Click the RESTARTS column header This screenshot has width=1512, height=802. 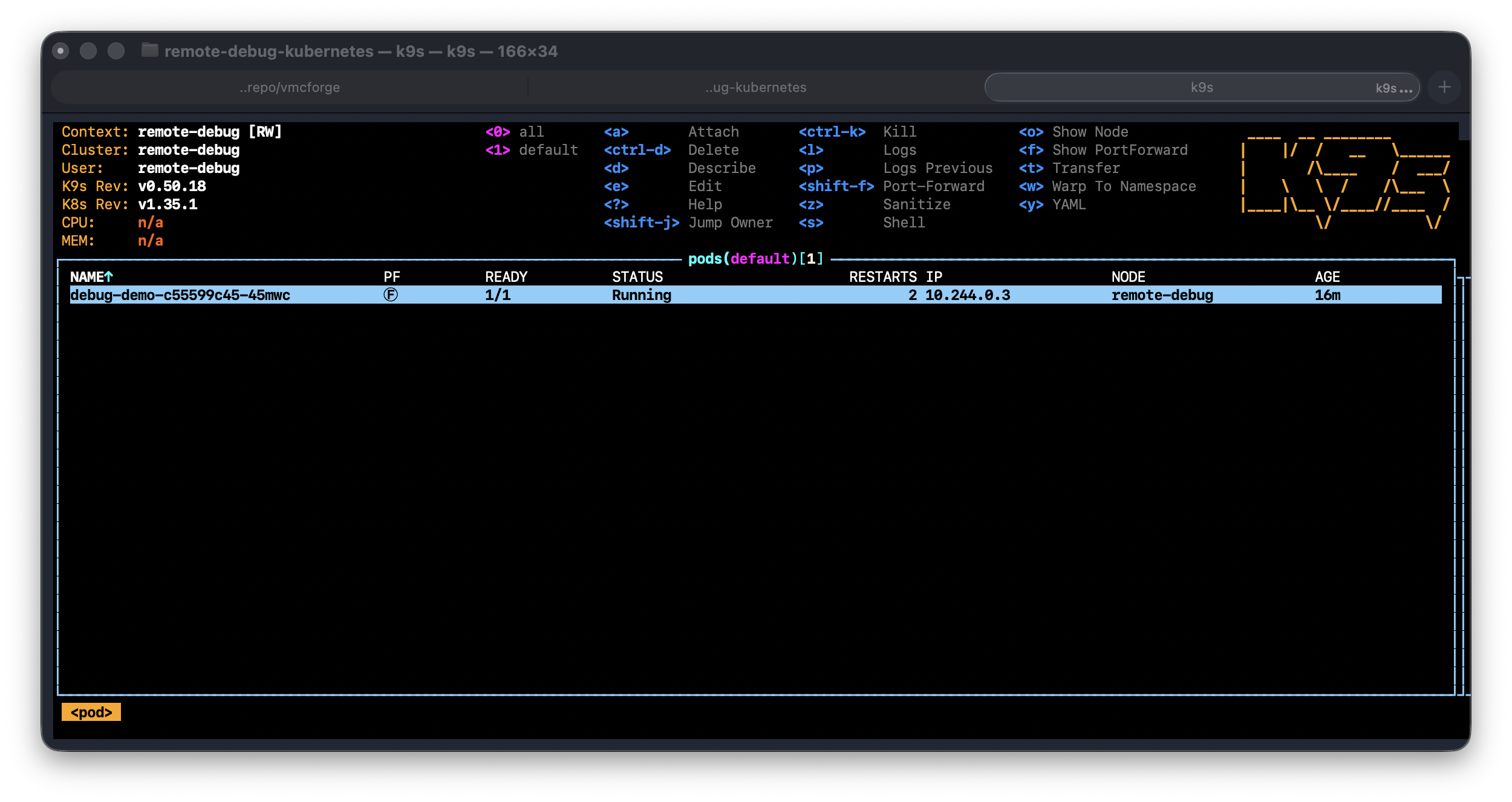pyautogui.click(x=883, y=277)
